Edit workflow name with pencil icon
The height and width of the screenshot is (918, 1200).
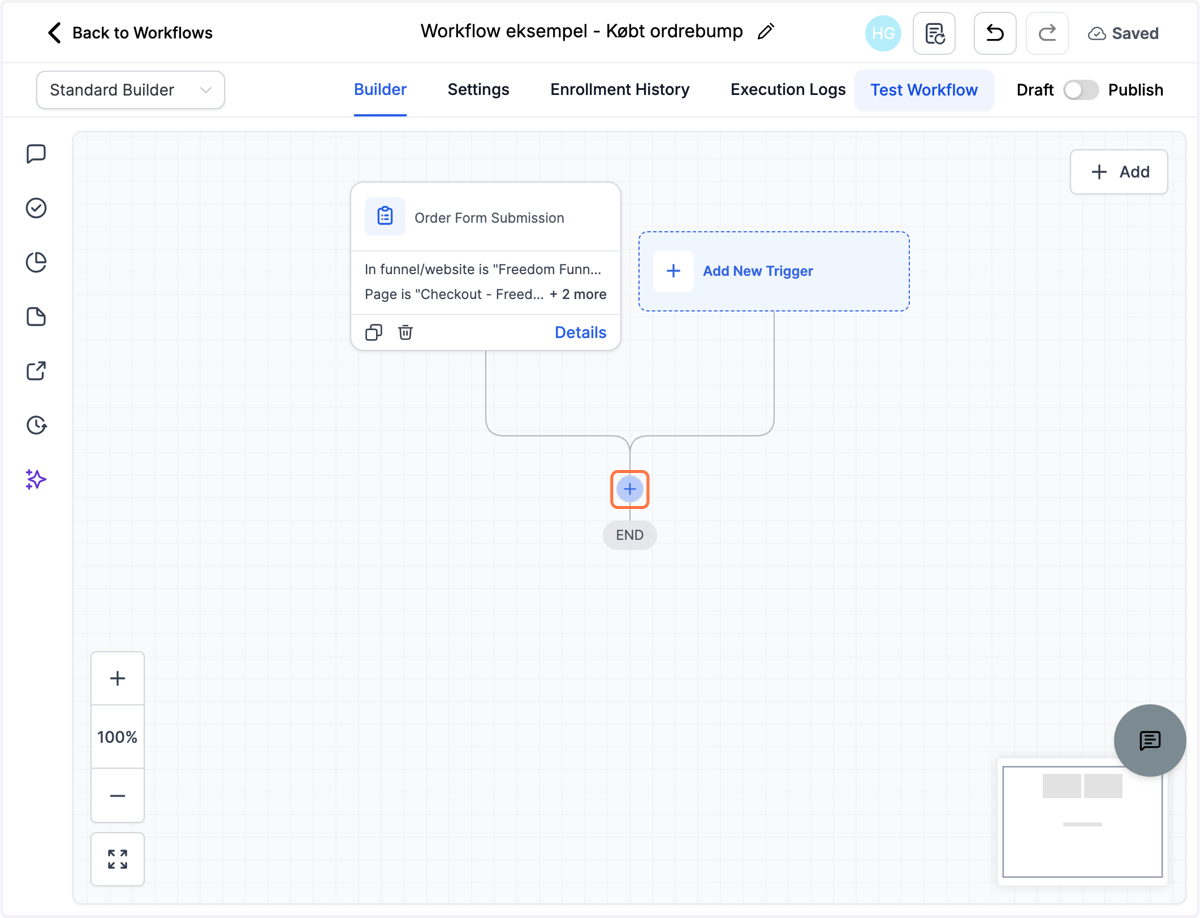[766, 32]
